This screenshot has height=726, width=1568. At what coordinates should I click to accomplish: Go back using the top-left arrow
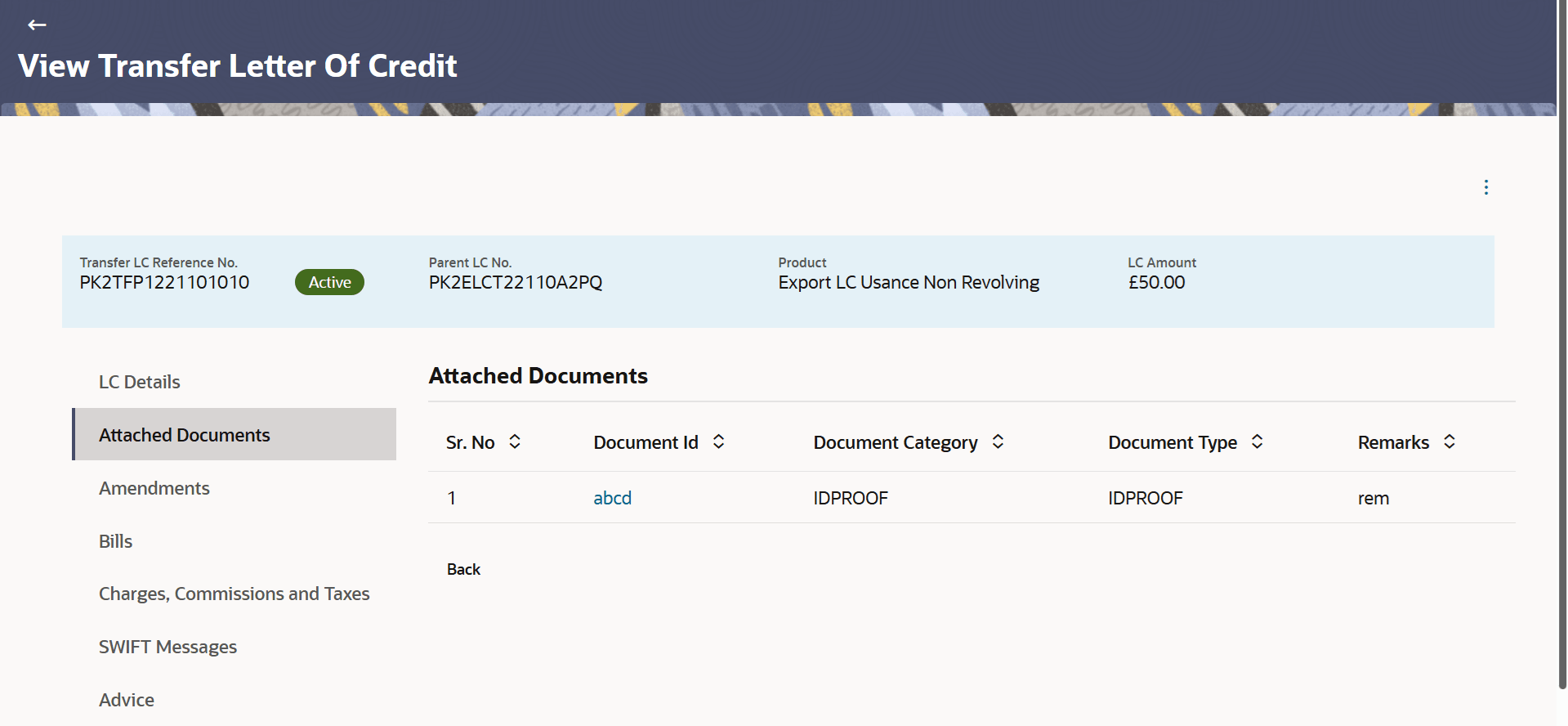(37, 25)
